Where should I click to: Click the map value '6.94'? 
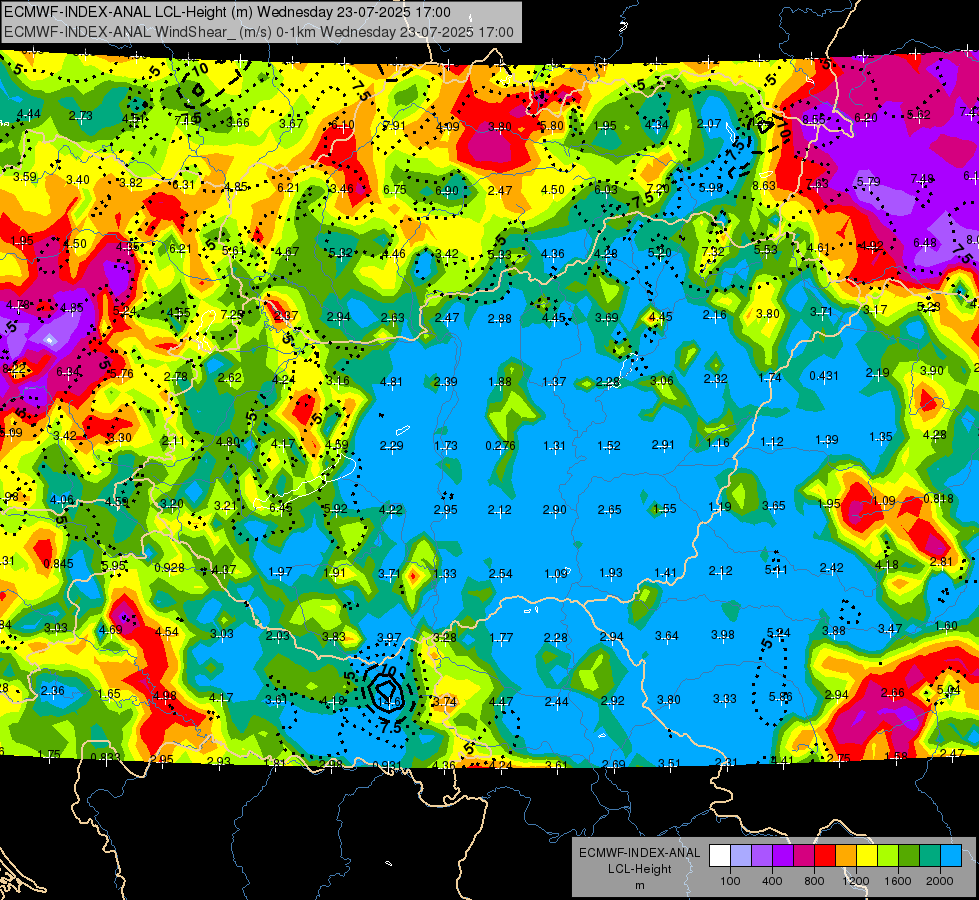coord(68,372)
